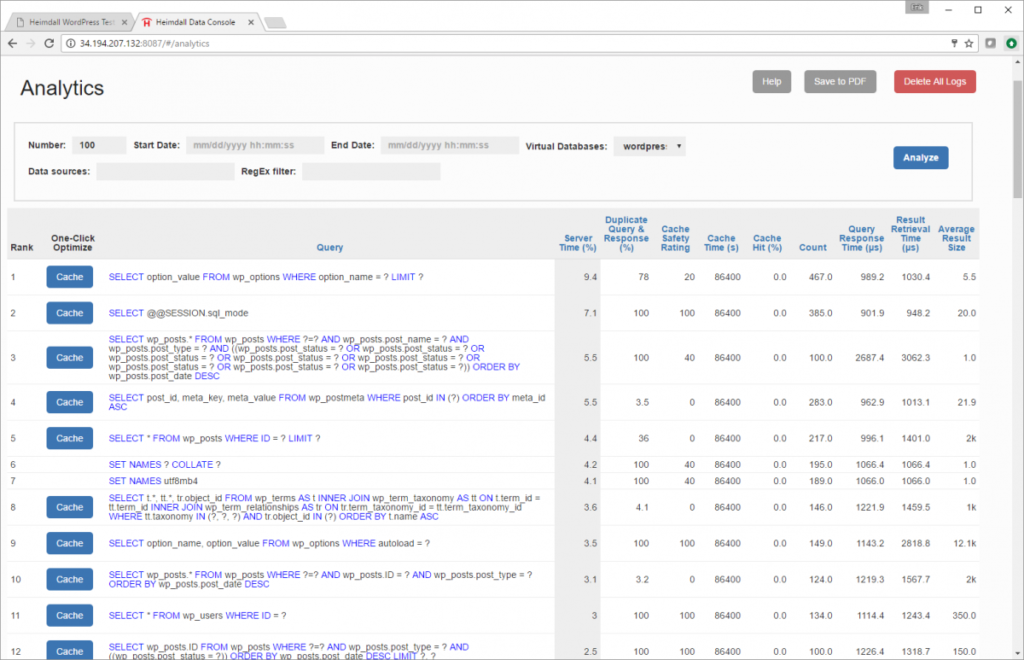Click count value 467.0
1024x660 pixels.
[x=820, y=277]
